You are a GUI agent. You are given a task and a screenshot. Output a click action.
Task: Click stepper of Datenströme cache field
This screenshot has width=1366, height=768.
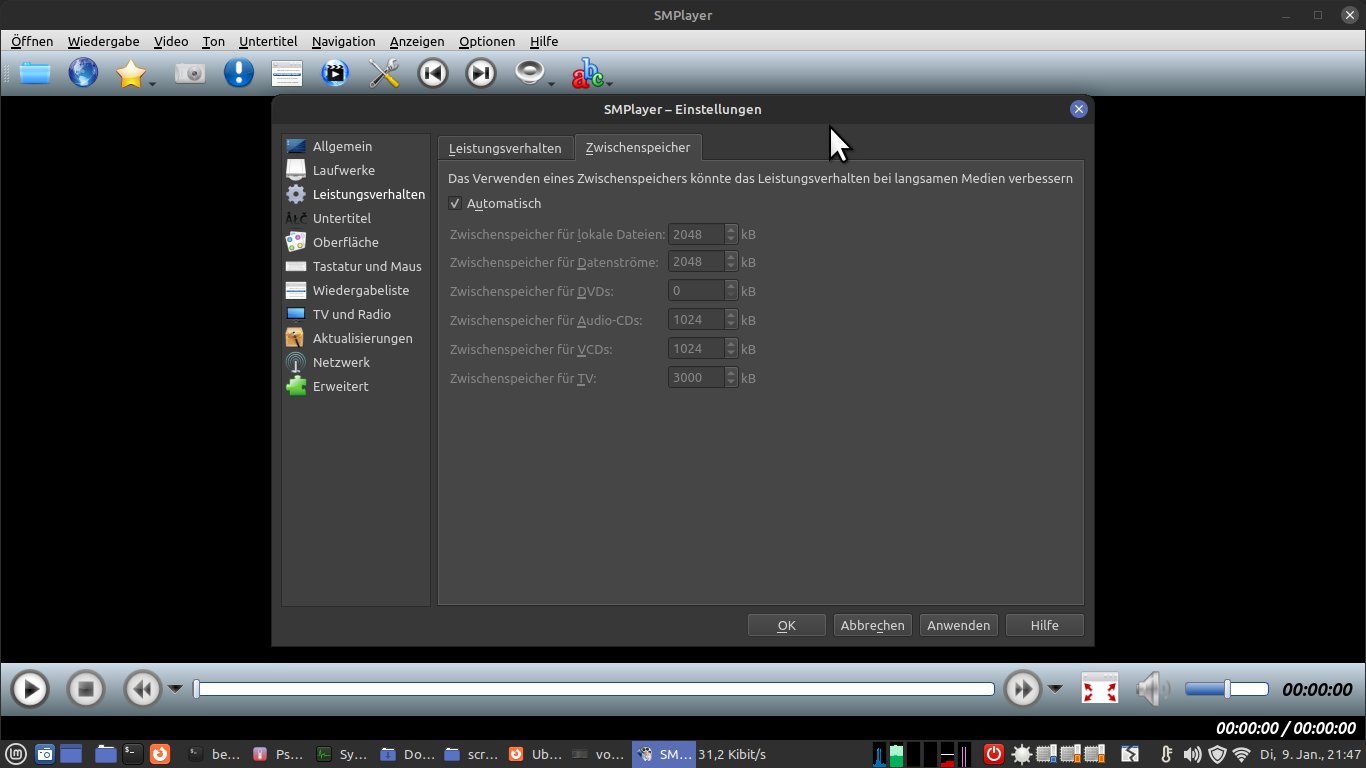click(731, 262)
